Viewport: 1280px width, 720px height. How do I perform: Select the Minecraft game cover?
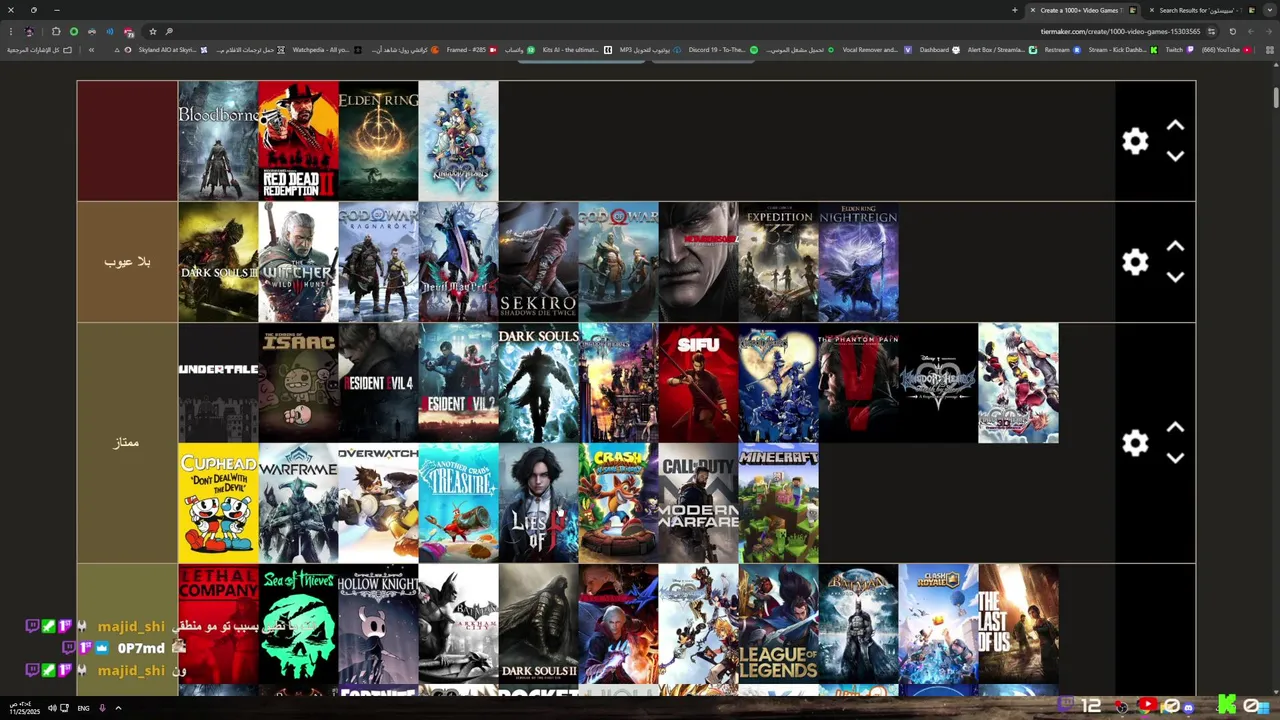778,503
